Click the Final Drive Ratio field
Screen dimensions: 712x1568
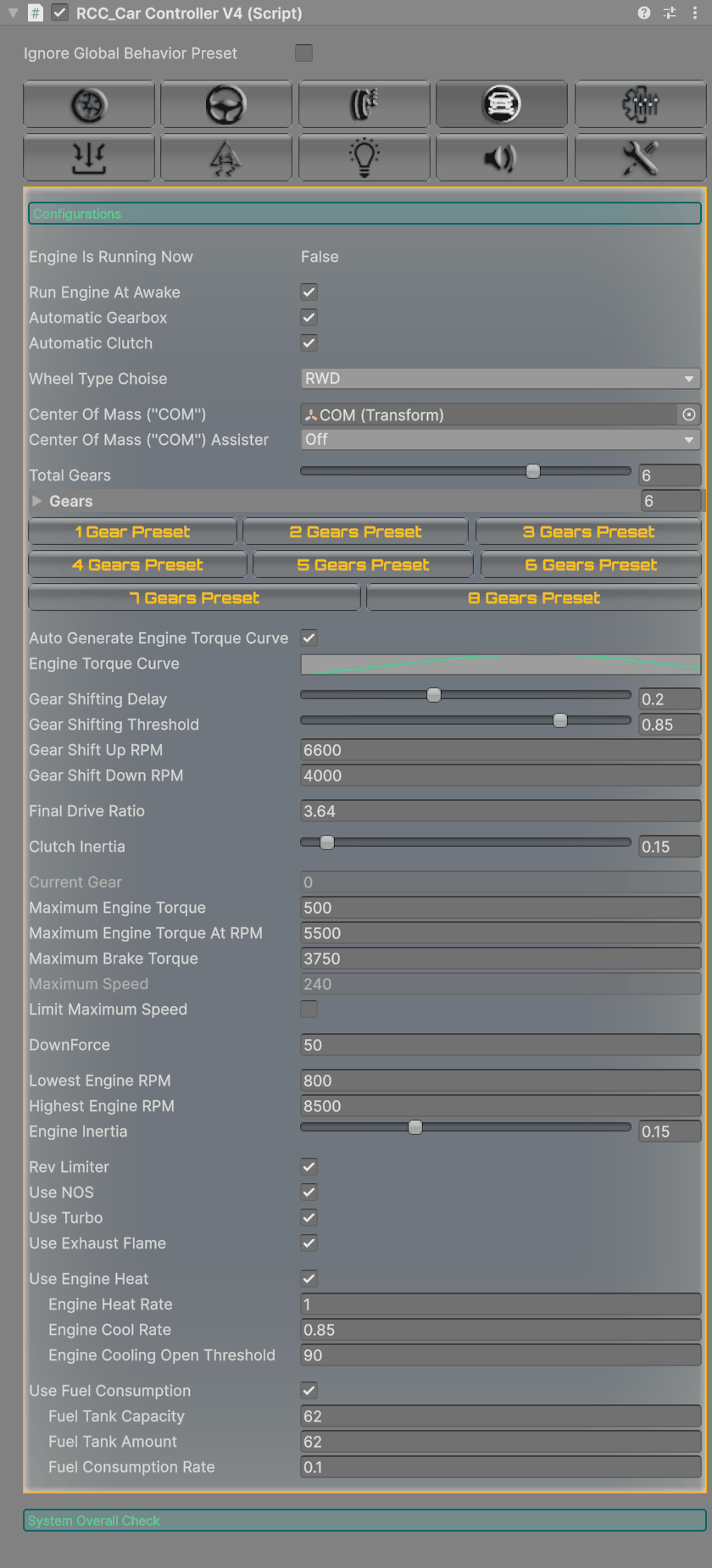click(501, 811)
